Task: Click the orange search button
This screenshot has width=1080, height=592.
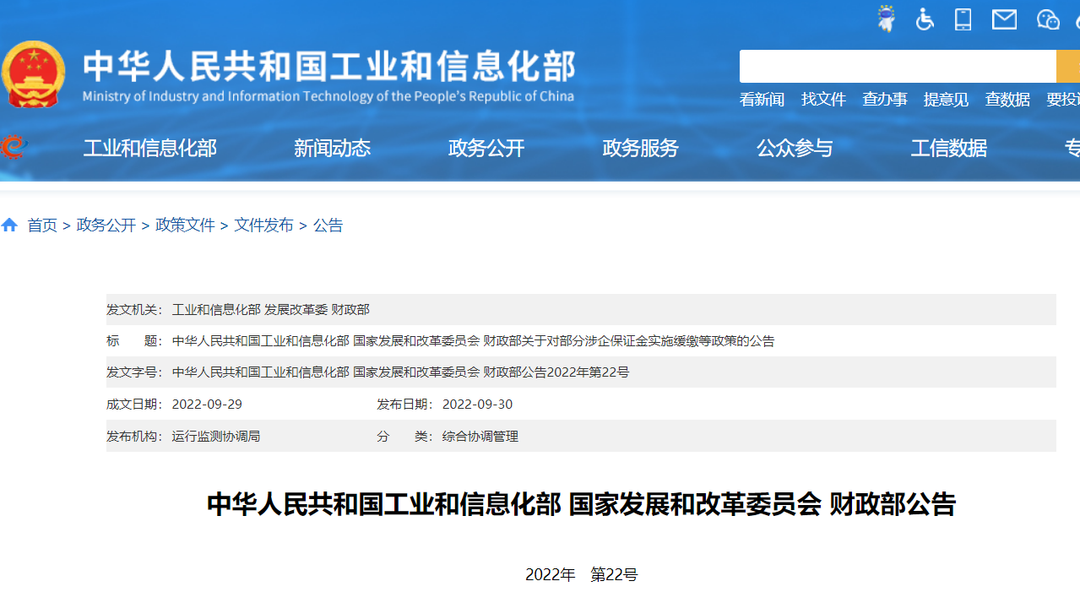Action: tap(1070, 66)
